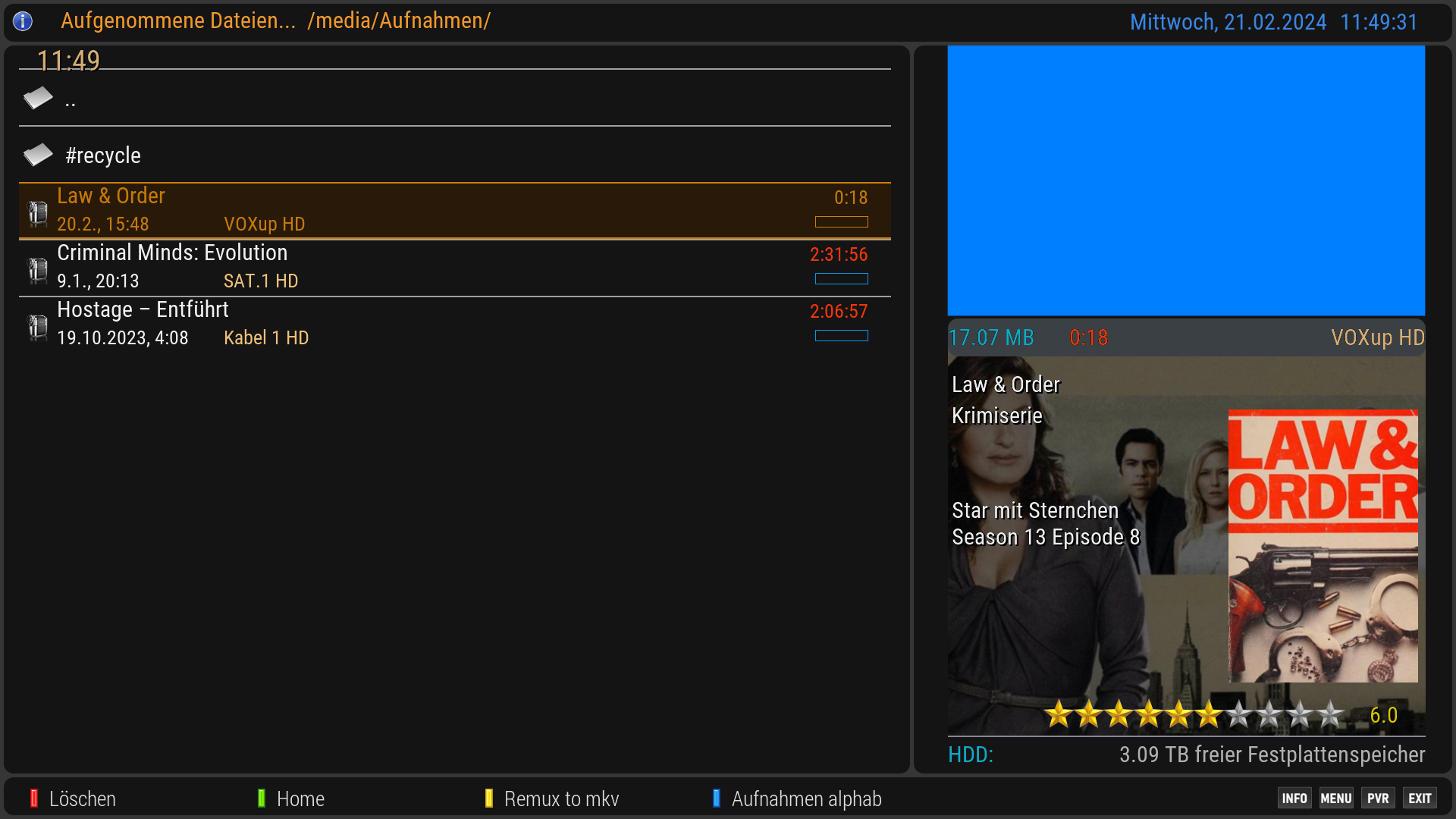Click the MENU button
This screenshot has width=1456, height=819.
1335,799
